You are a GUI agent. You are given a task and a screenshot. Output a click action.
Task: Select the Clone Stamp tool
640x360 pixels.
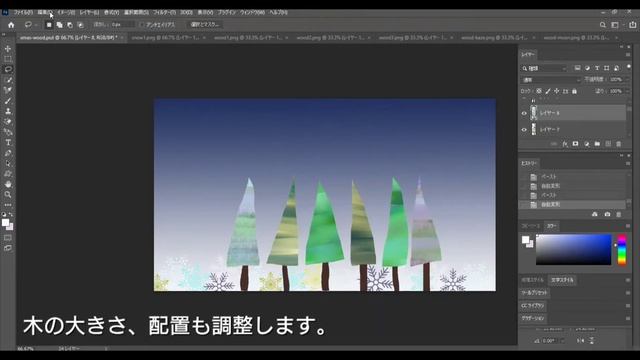(8, 111)
